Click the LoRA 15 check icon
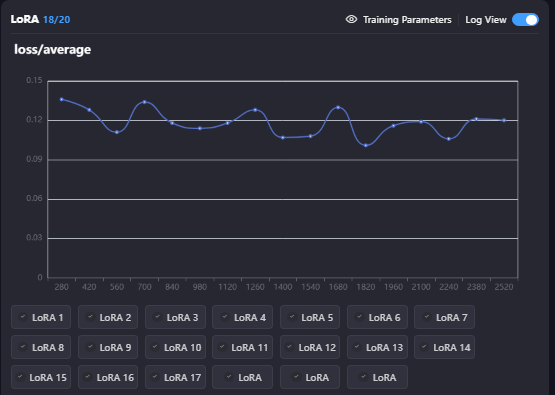 tap(21, 377)
